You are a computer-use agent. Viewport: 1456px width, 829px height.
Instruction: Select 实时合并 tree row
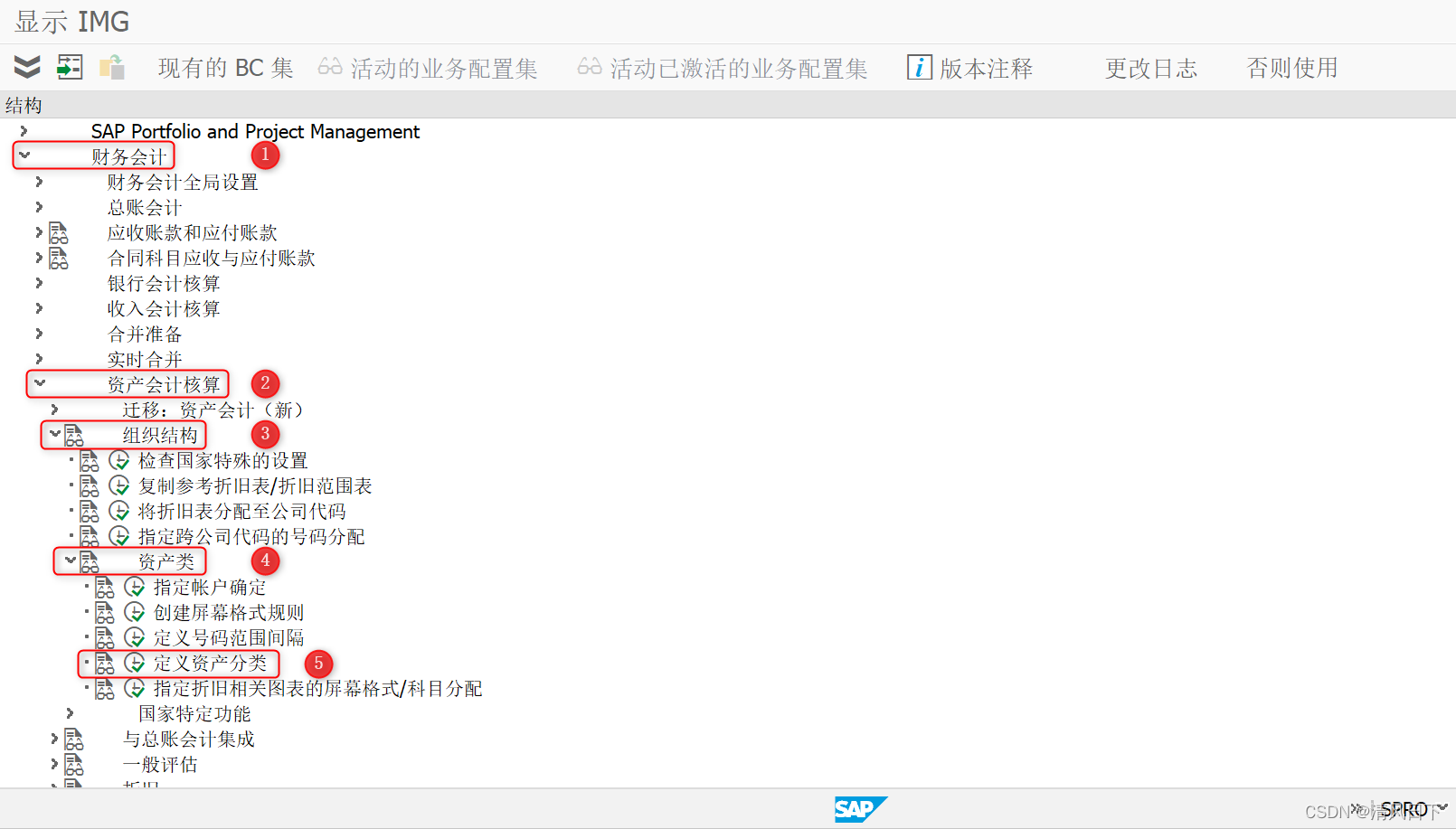(x=145, y=359)
